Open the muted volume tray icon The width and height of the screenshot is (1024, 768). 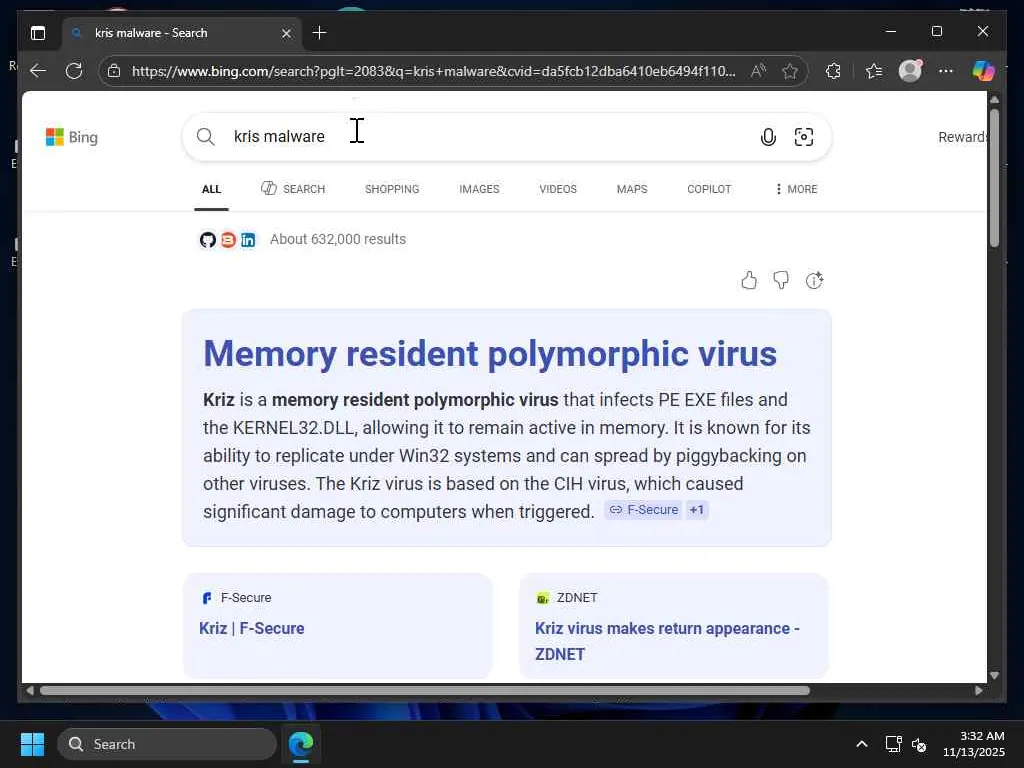(919, 744)
